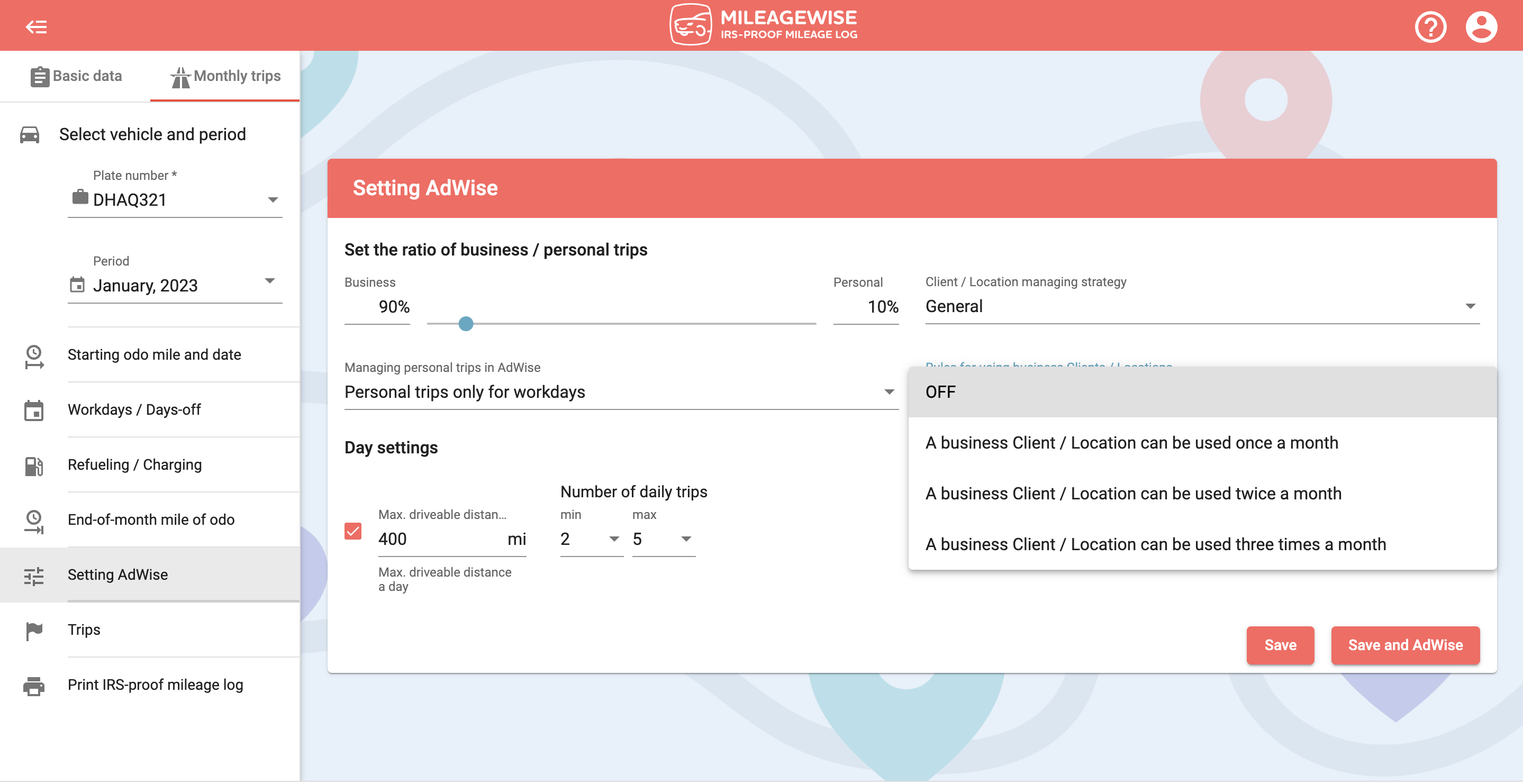Click the Setting AdWise sliders icon

click(x=34, y=576)
